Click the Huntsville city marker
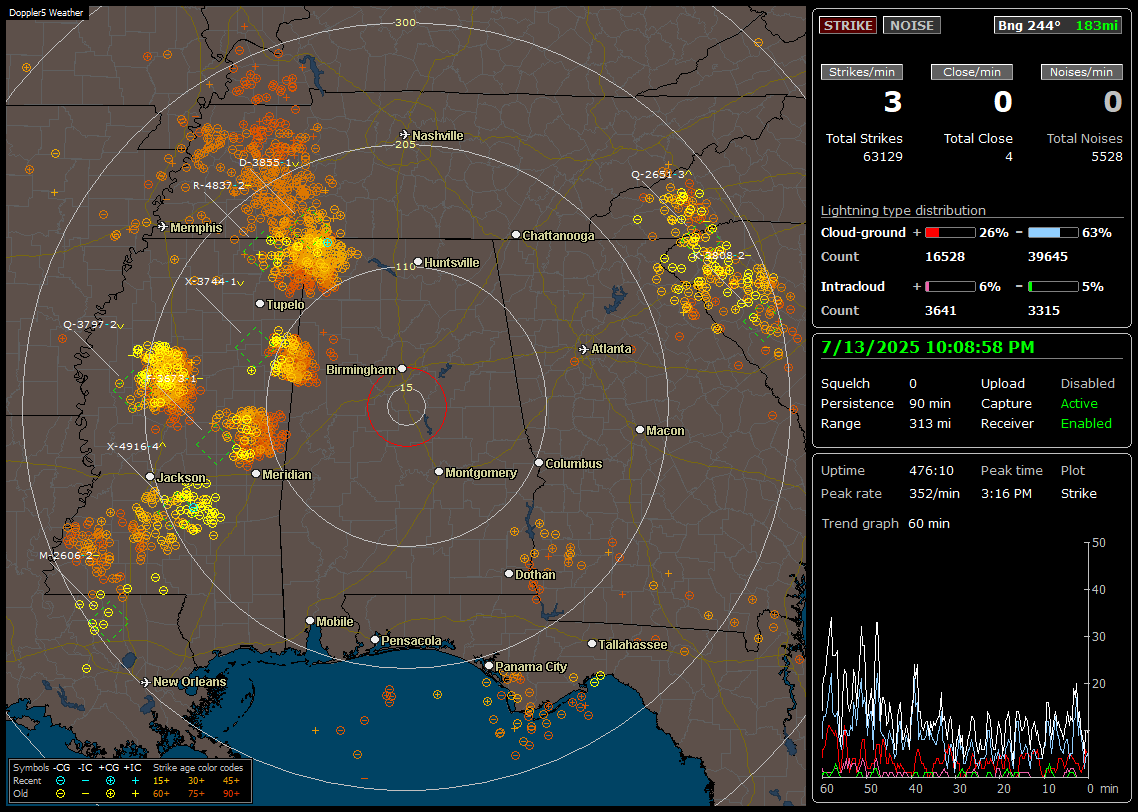 (x=418, y=262)
